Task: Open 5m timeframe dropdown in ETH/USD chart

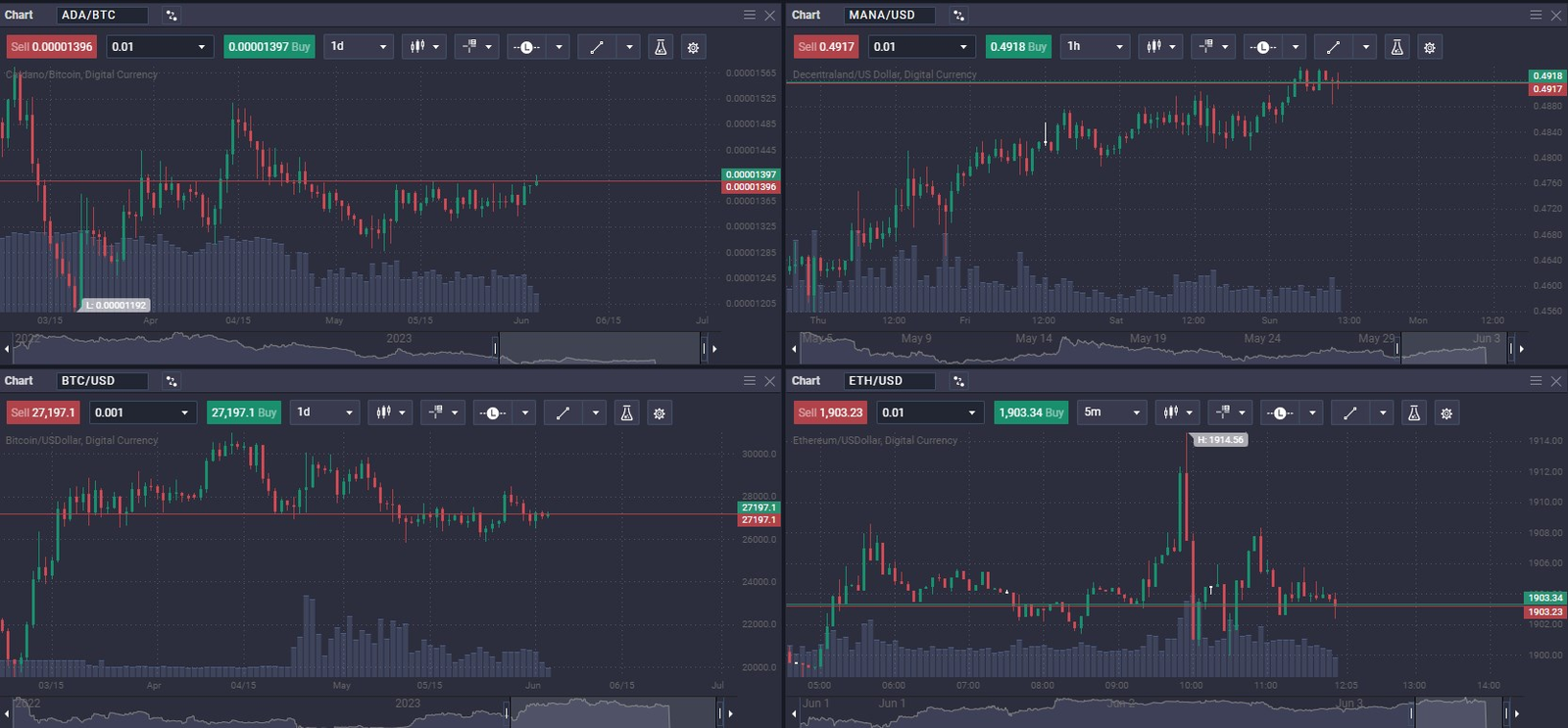Action: pyautogui.click(x=1111, y=413)
